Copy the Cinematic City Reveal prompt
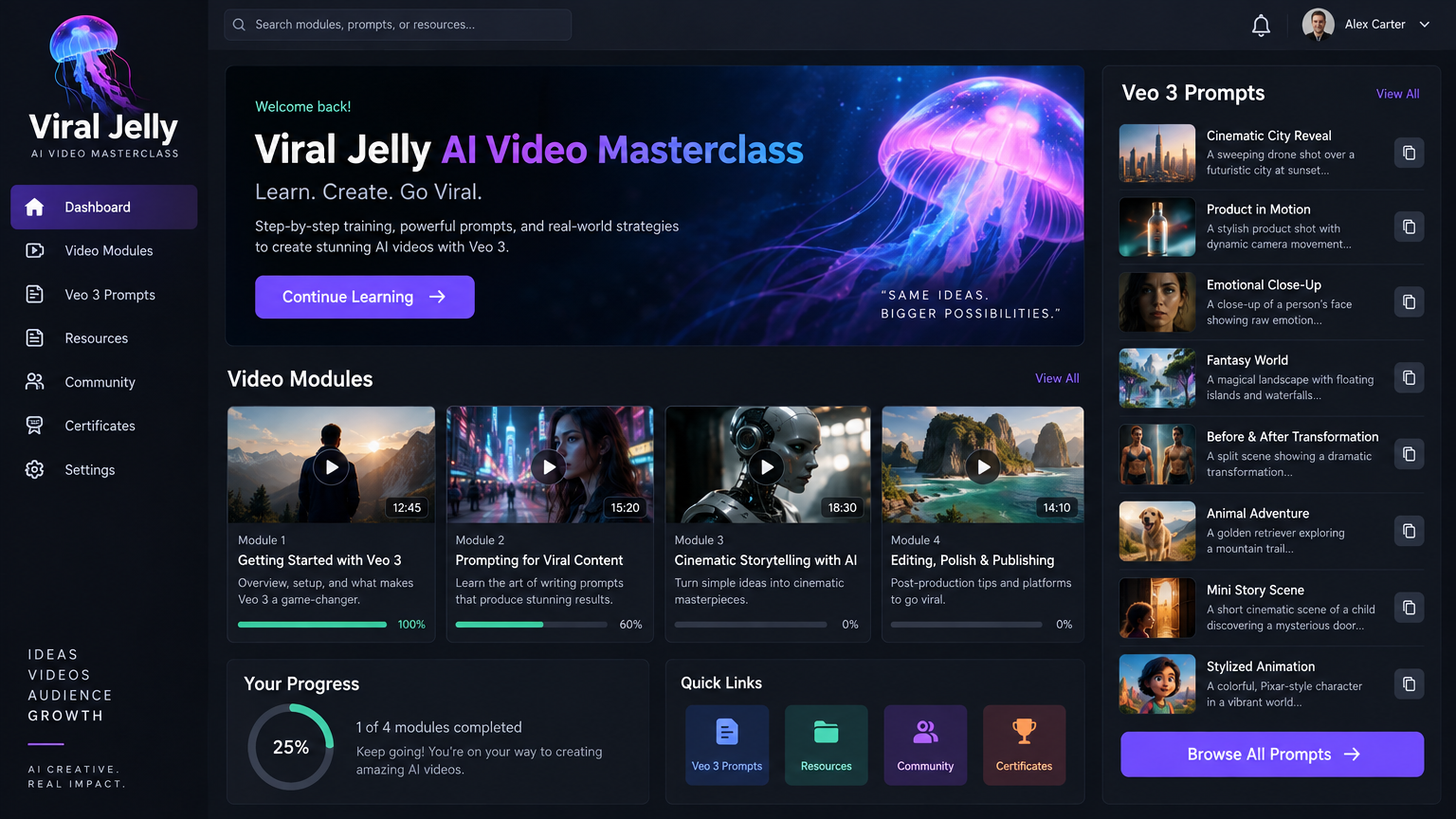 (1409, 153)
